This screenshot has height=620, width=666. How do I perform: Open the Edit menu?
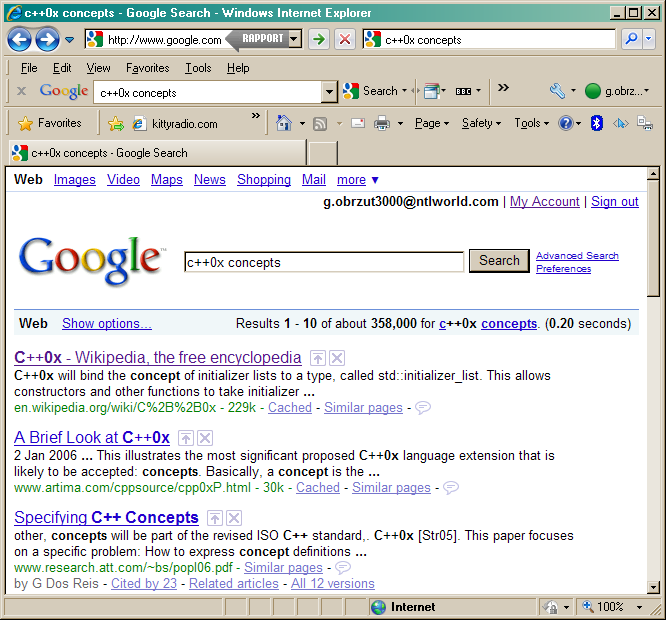(x=62, y=68)
